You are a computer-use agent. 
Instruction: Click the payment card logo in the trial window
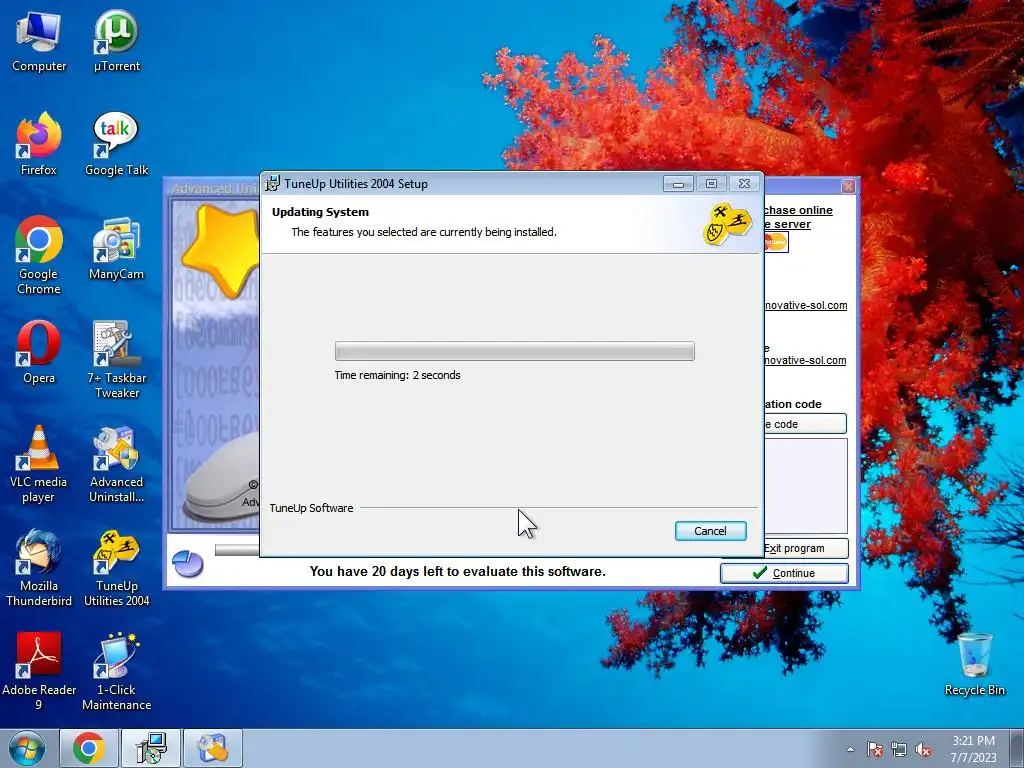click(776, 242)
